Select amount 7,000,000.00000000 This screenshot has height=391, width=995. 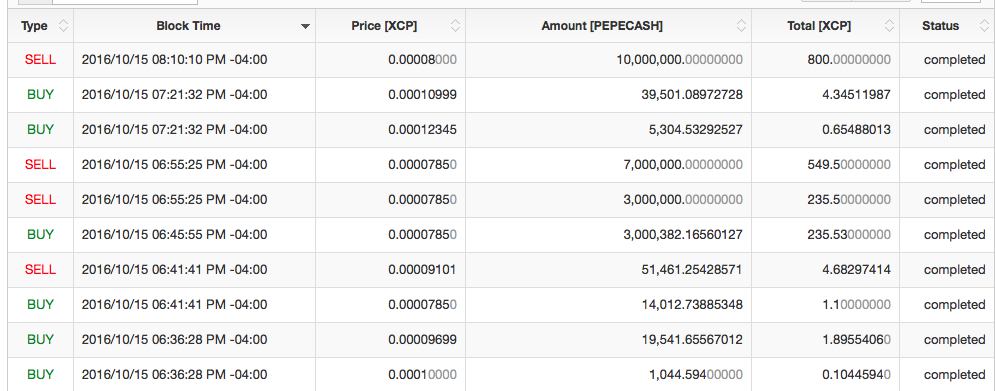683,164
